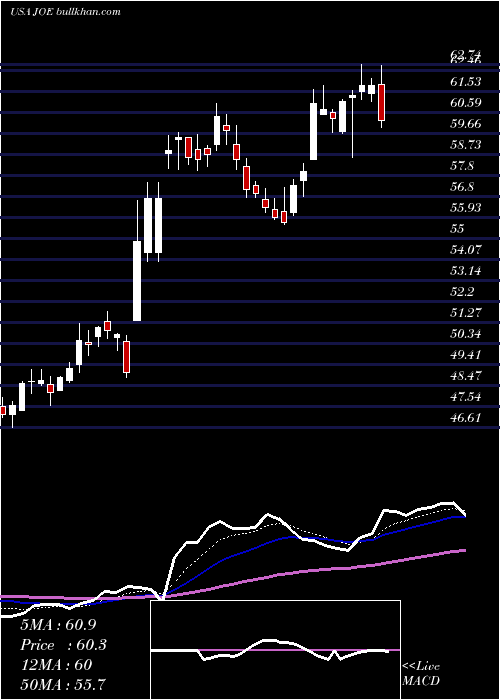Click the 47.54 price axis label
The width and height of the screenshot is (500, 700).
click(466, 396)
